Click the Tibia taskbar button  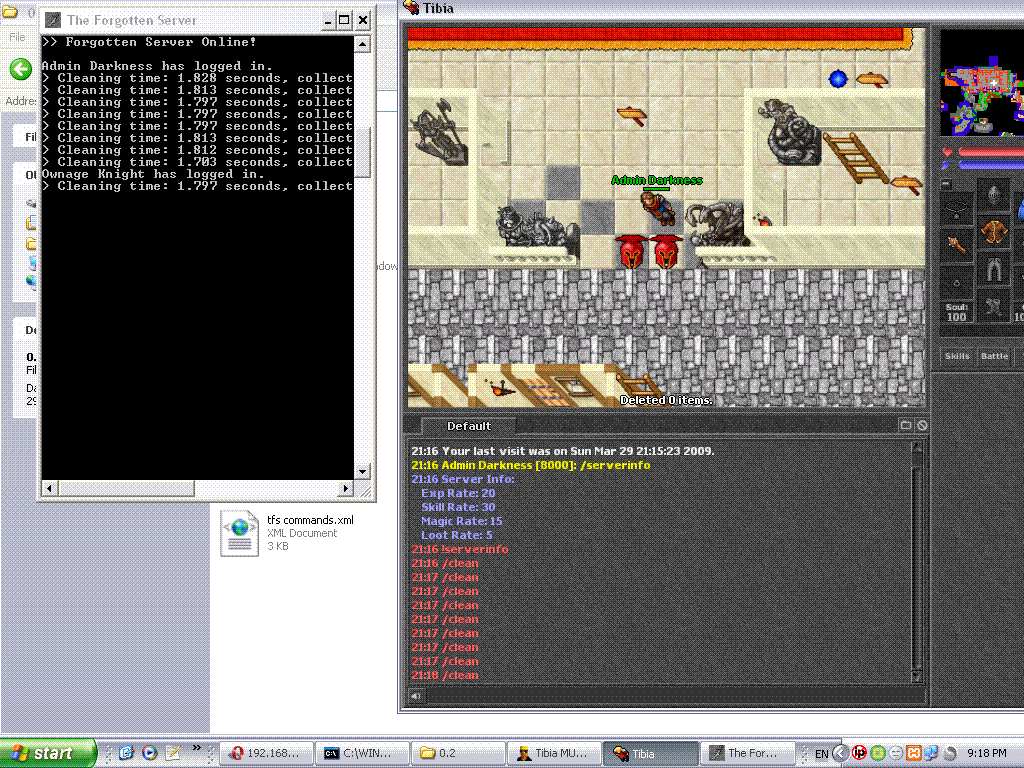[650, 753]
